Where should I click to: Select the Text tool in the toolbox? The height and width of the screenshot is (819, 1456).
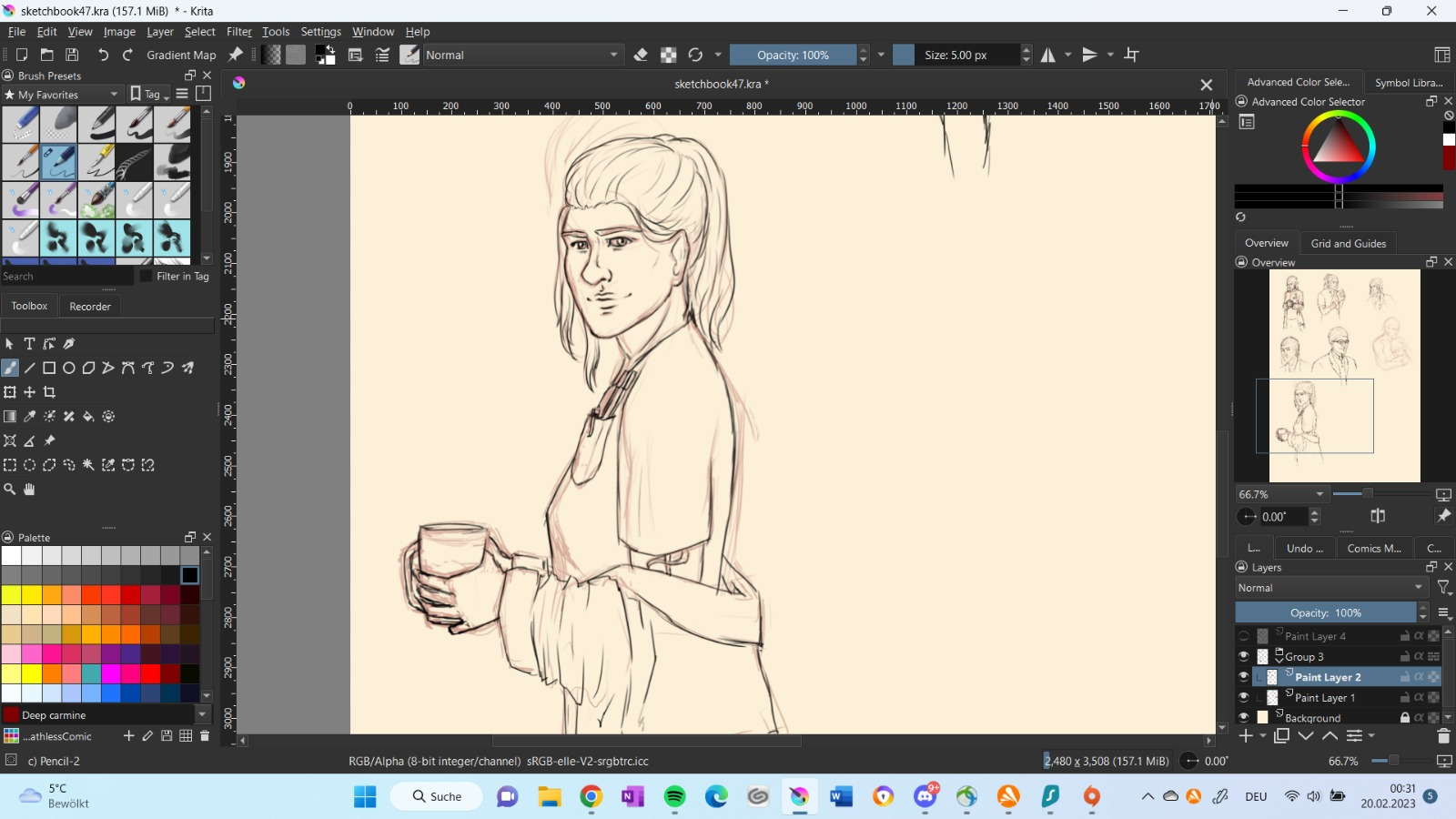tap(29, 344)
